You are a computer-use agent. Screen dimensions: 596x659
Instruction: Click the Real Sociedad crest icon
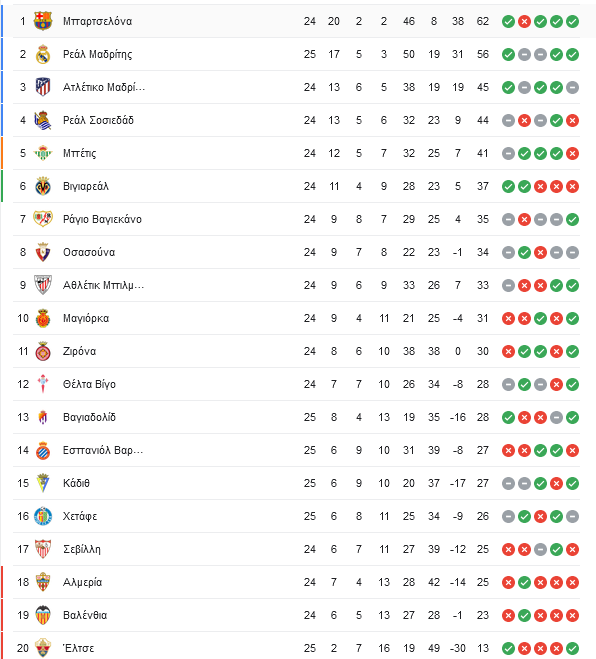point(43,120)
